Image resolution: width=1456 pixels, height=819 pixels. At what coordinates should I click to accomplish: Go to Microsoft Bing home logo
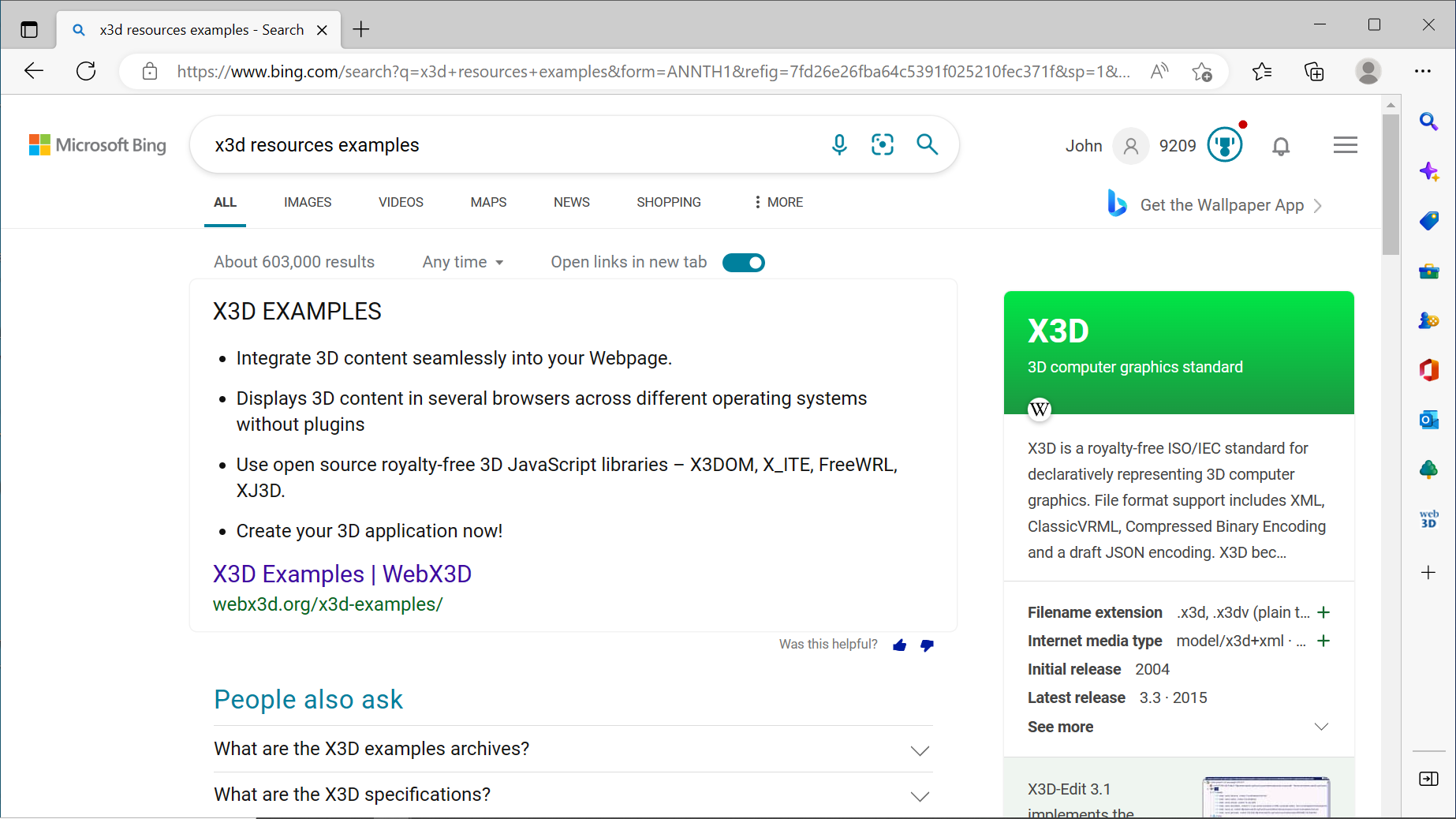tap(98, 145)
